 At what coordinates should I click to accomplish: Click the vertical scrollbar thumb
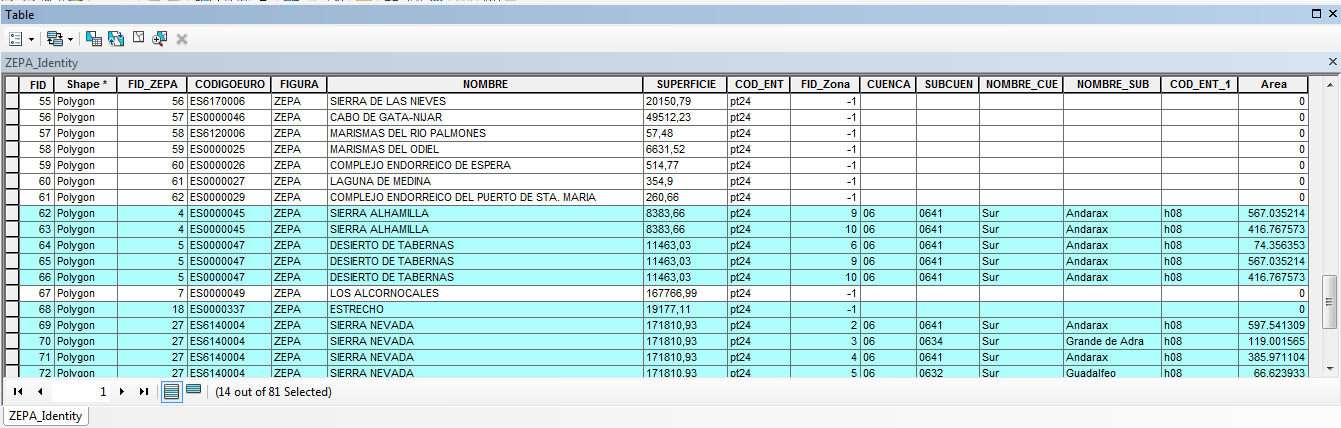click(1329, 294)
